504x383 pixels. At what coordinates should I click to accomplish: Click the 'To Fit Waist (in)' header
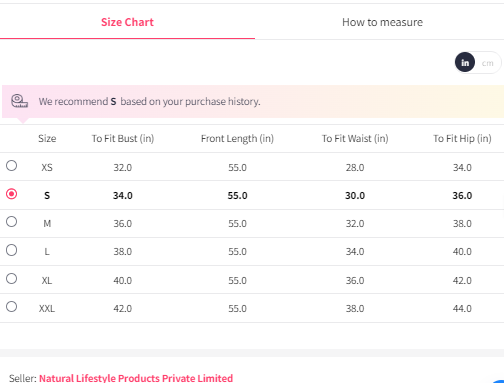pos(355,138)
